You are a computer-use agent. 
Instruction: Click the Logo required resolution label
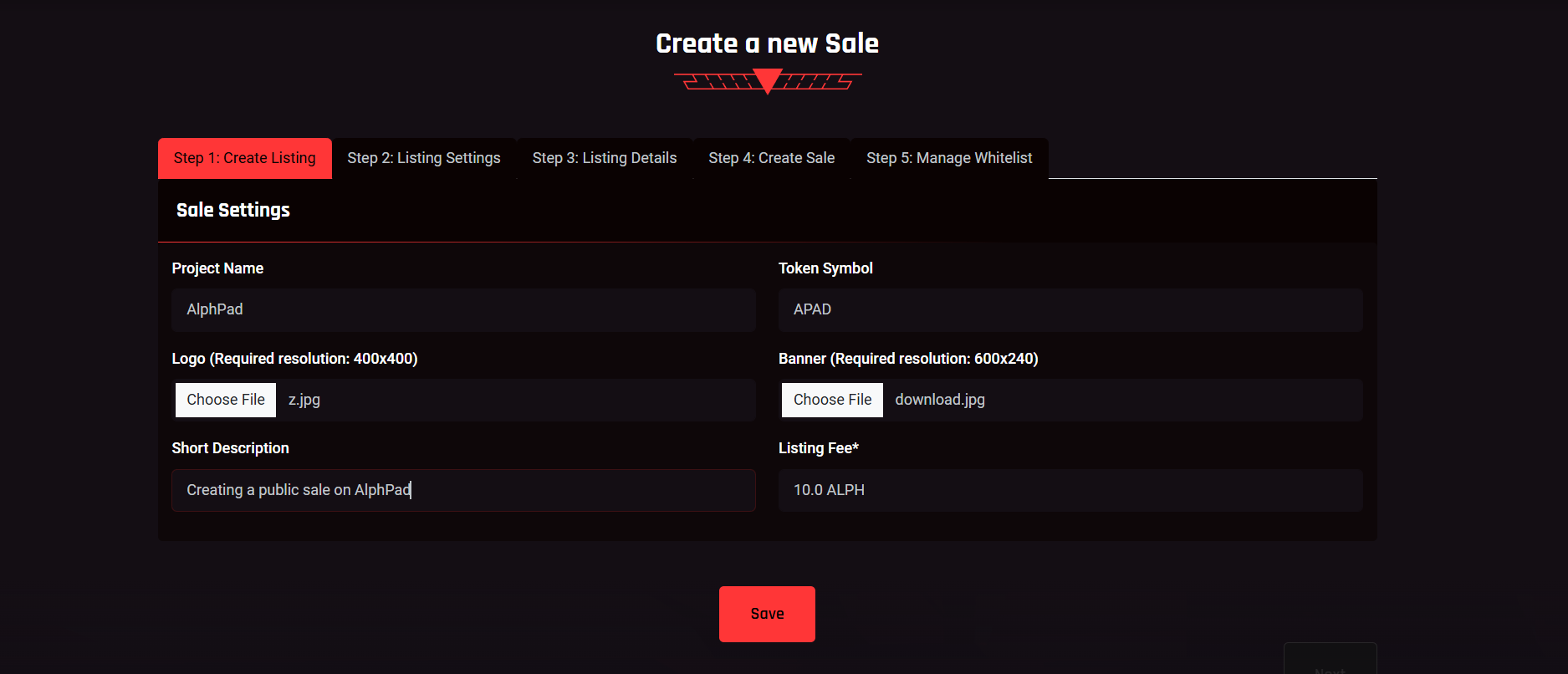[294, 359]
